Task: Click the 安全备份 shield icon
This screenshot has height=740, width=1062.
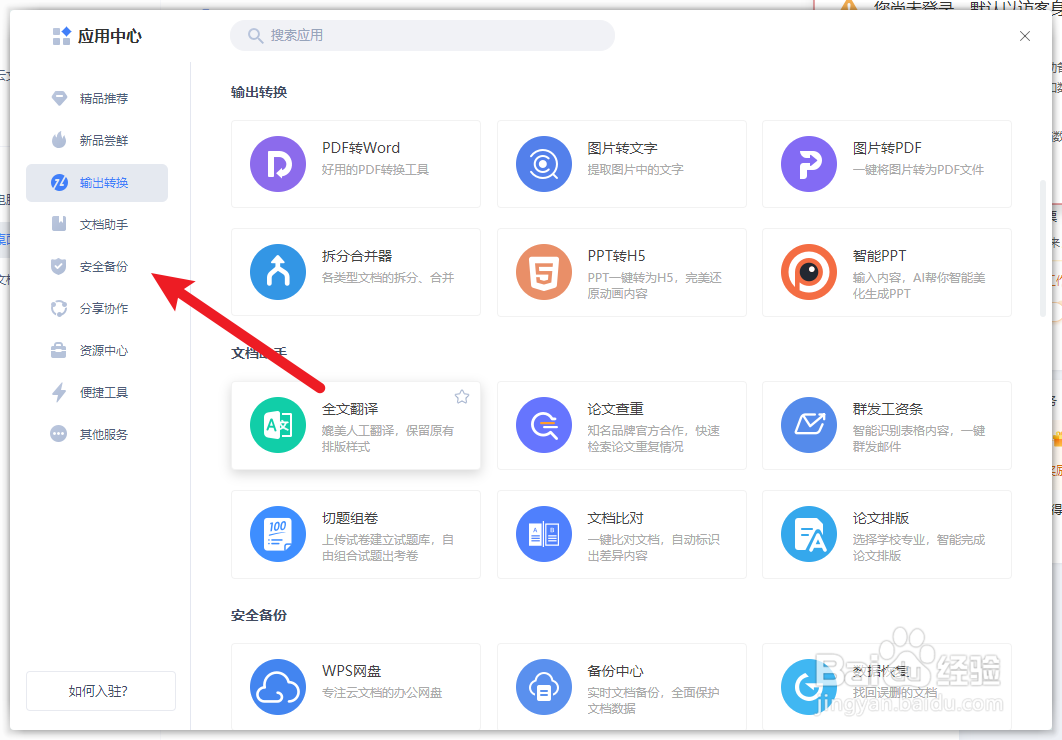Action: pos(59,266)
